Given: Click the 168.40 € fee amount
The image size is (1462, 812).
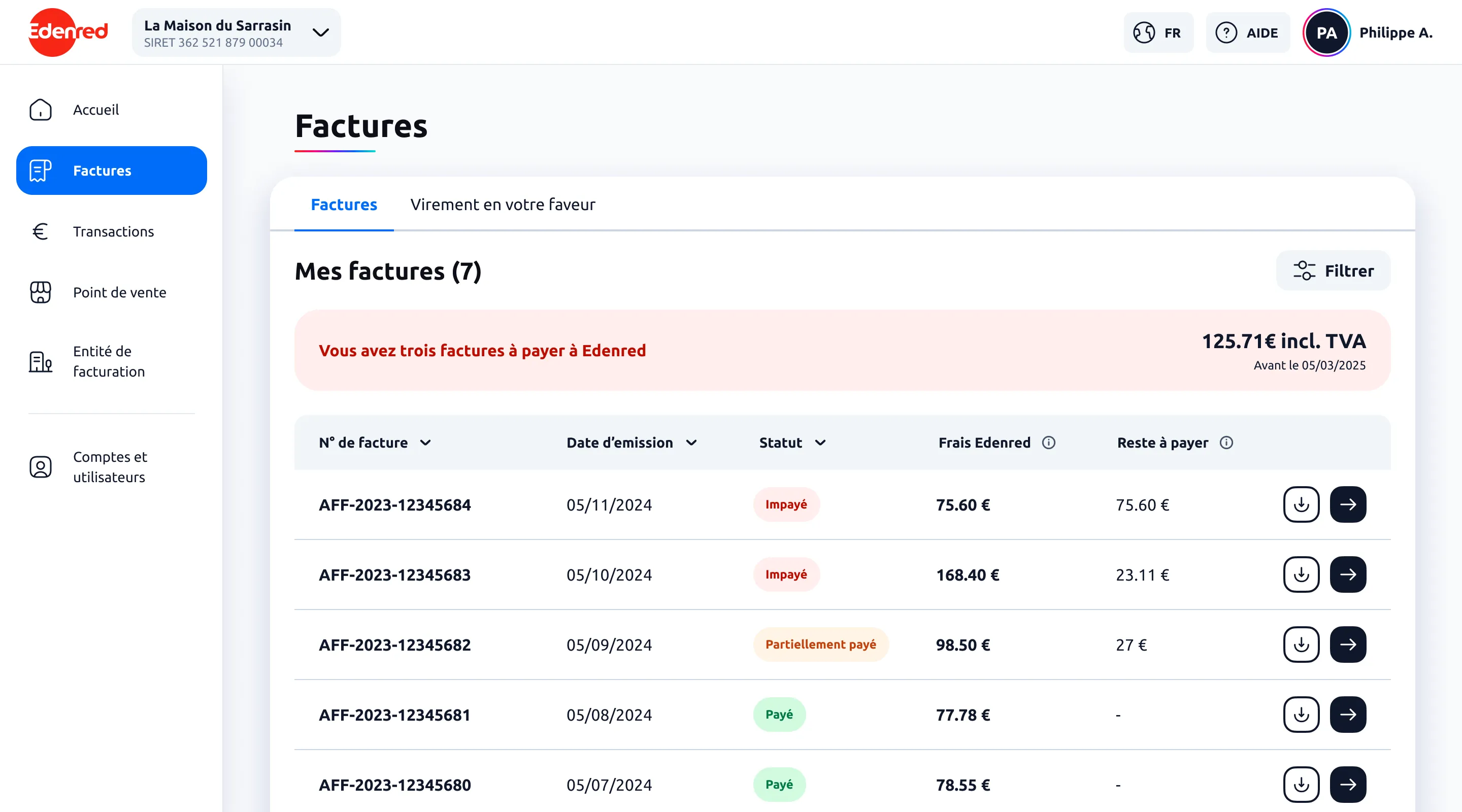Looking at the screenshot, I should [967, 575].
